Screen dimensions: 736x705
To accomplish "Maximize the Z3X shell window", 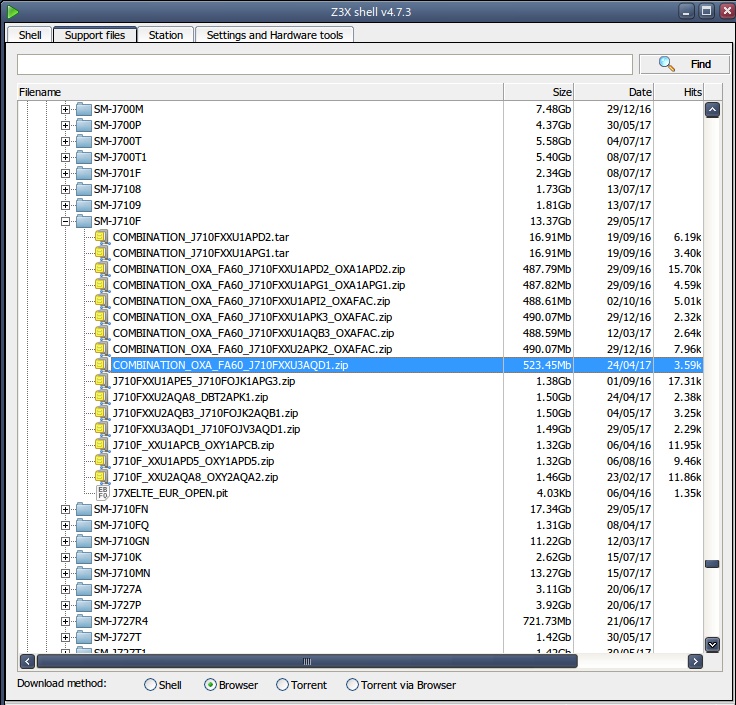I will (x=706, y=11).
